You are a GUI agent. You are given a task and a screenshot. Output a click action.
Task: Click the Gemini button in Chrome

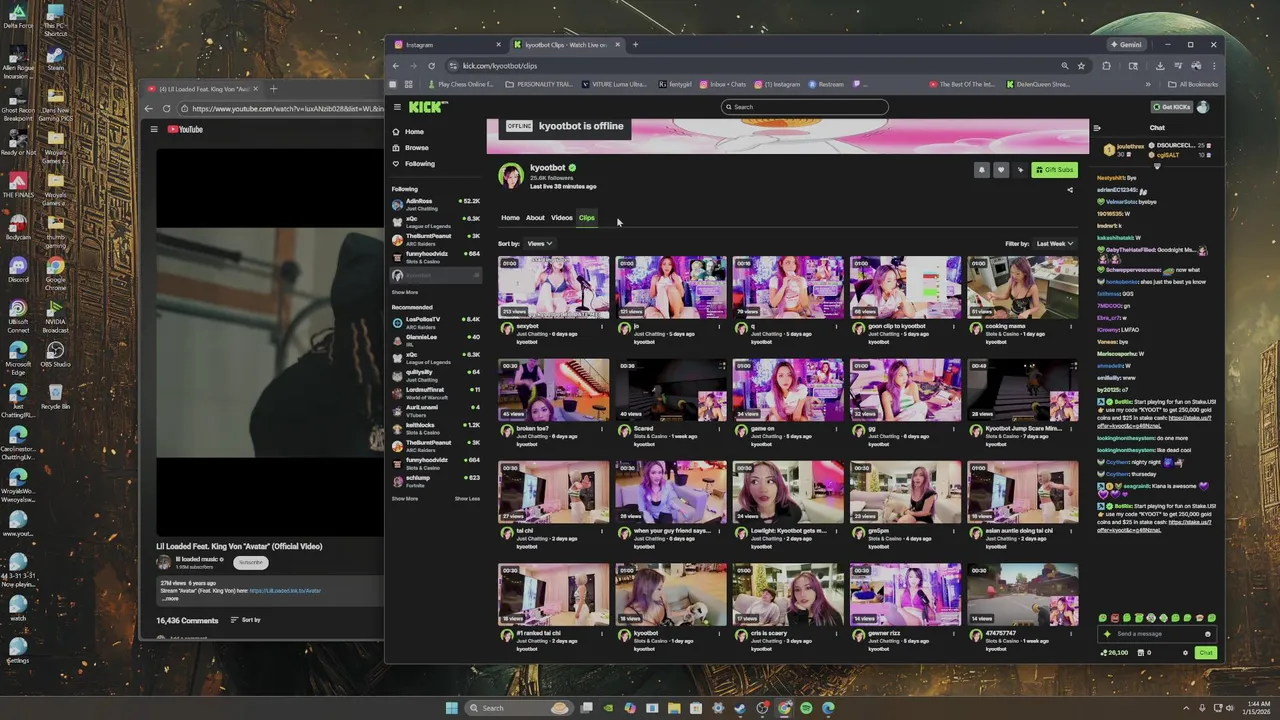point(1126,45)
